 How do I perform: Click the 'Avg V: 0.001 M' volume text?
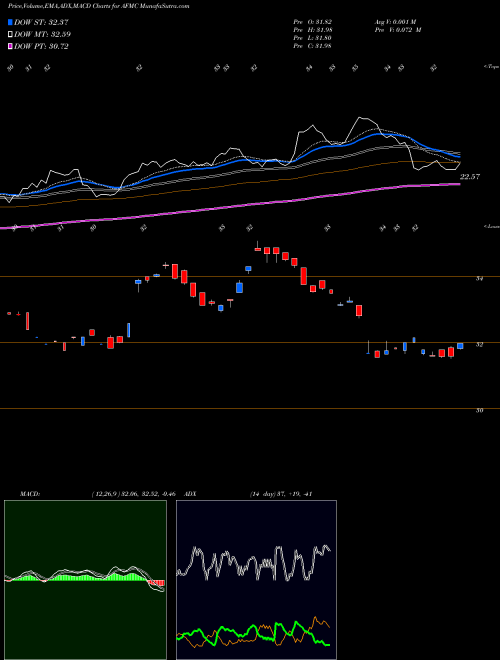(x=395, y=22)
